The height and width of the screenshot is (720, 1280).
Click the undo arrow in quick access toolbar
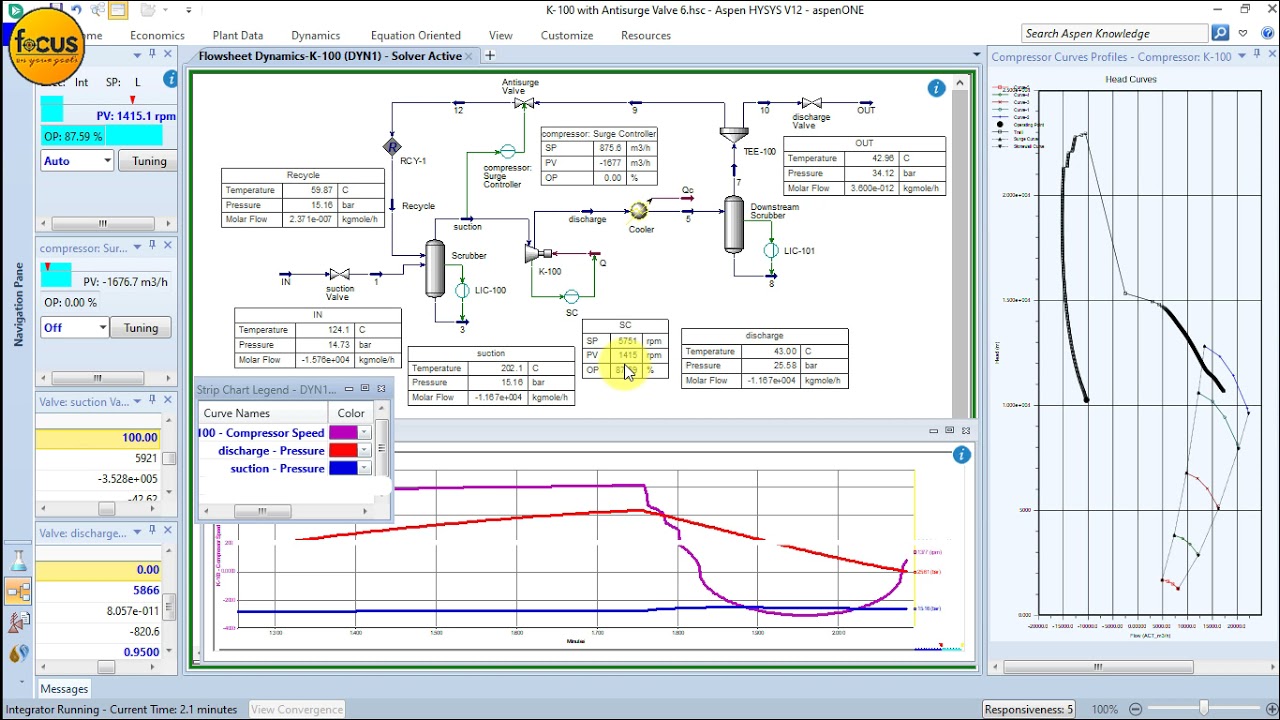tap(77, 10)
